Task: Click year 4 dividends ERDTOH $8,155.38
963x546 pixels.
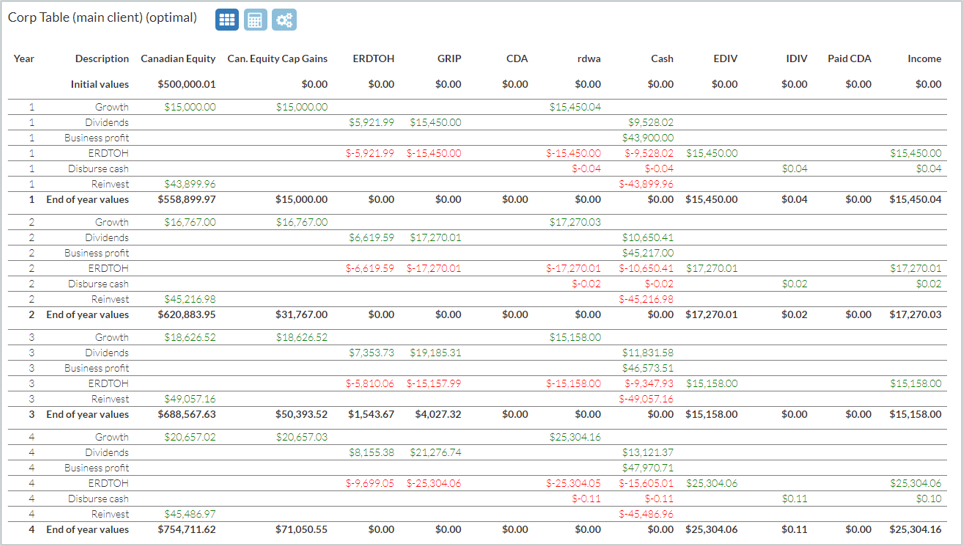Action: click(372, 453)
